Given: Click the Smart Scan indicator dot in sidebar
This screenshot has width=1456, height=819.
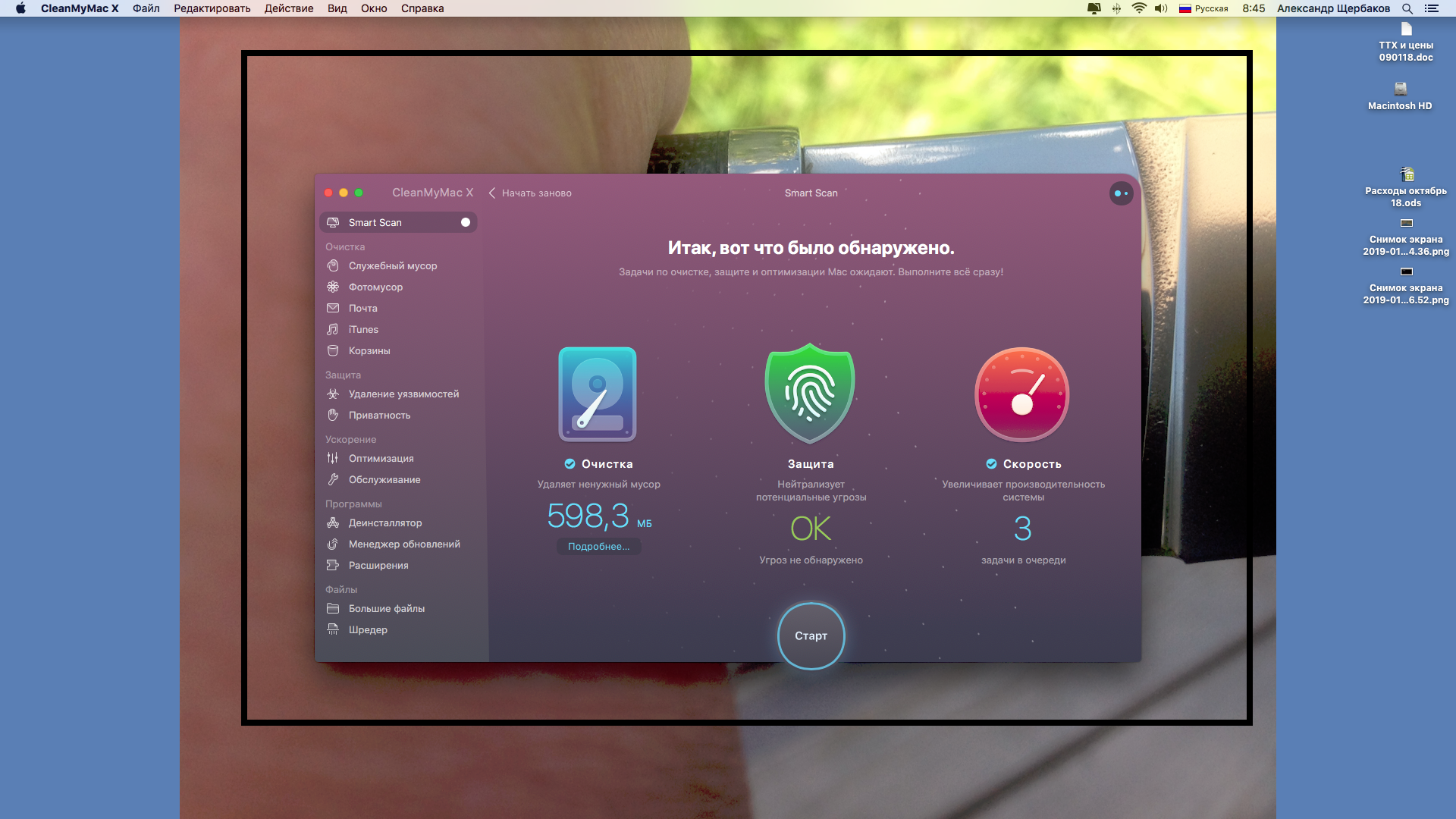Looking at the screenshot, I should tap(466, 222).
